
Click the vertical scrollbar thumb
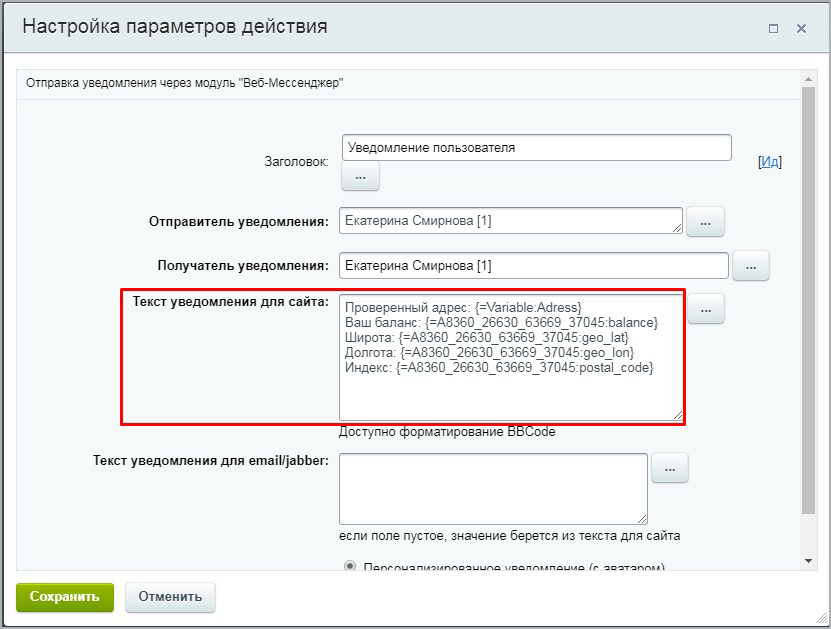pos(809,300)
